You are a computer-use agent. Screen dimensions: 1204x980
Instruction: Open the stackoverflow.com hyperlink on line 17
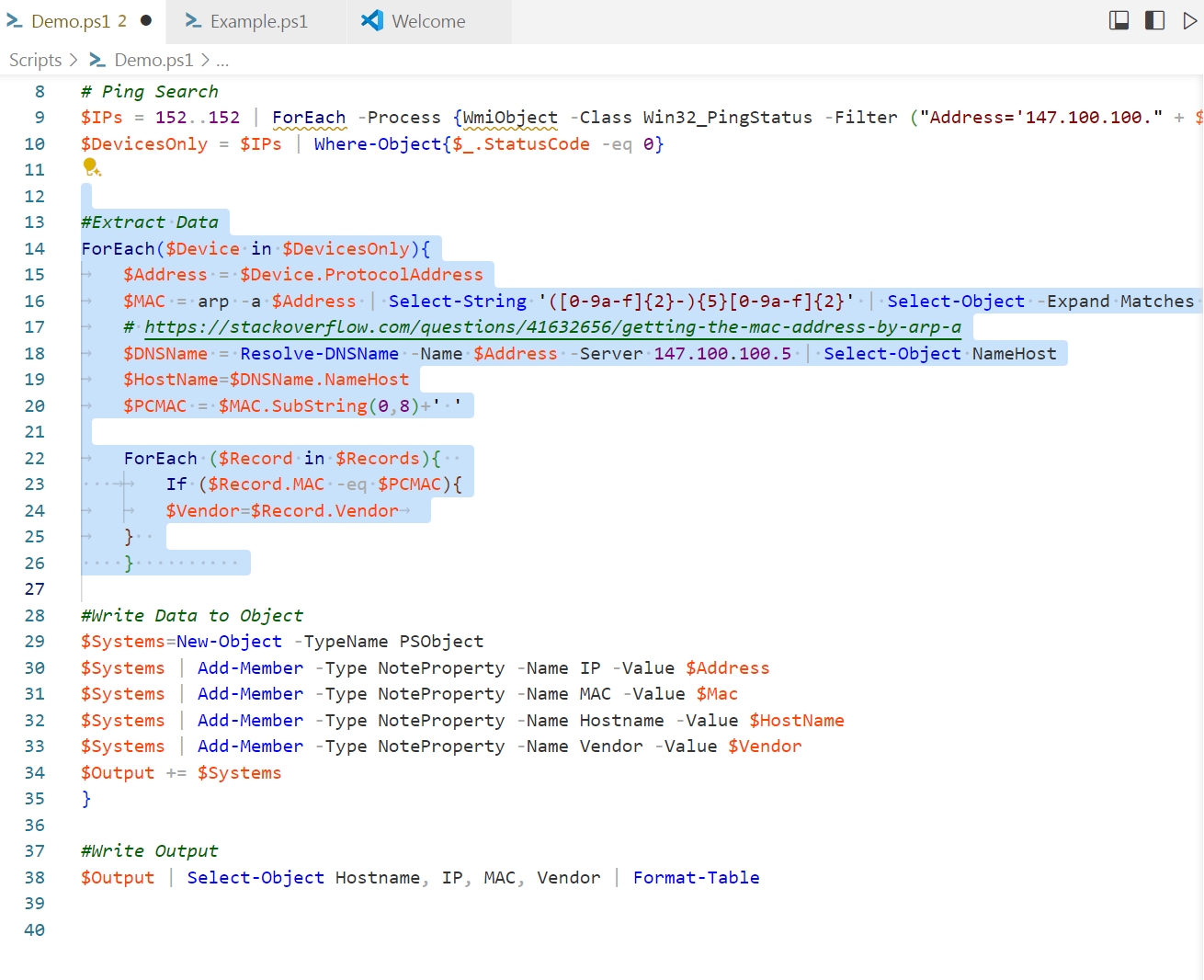(x=551, y=326)
